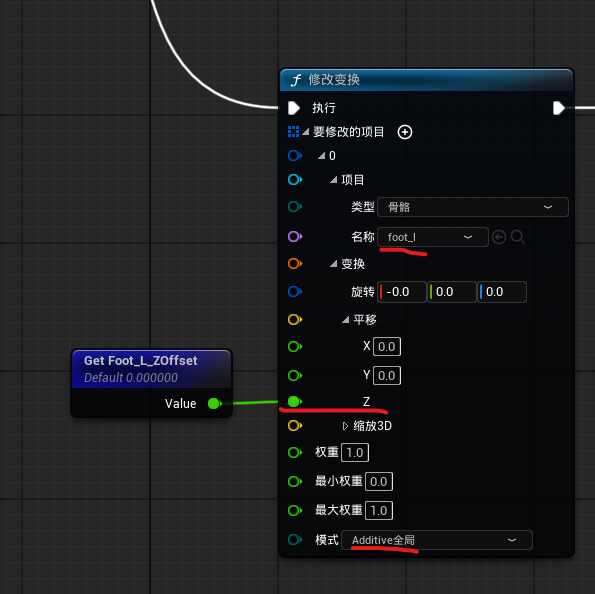Click the green pin for translation X

pos(295,347)
